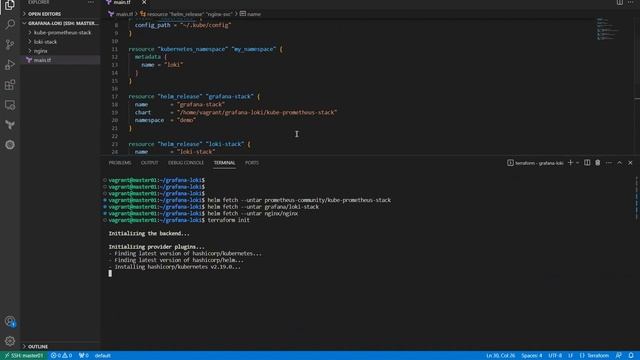Viewport: 640px width, 360px height.
Task: Switch to the Output tab
Action: click(x=149, y=163)
